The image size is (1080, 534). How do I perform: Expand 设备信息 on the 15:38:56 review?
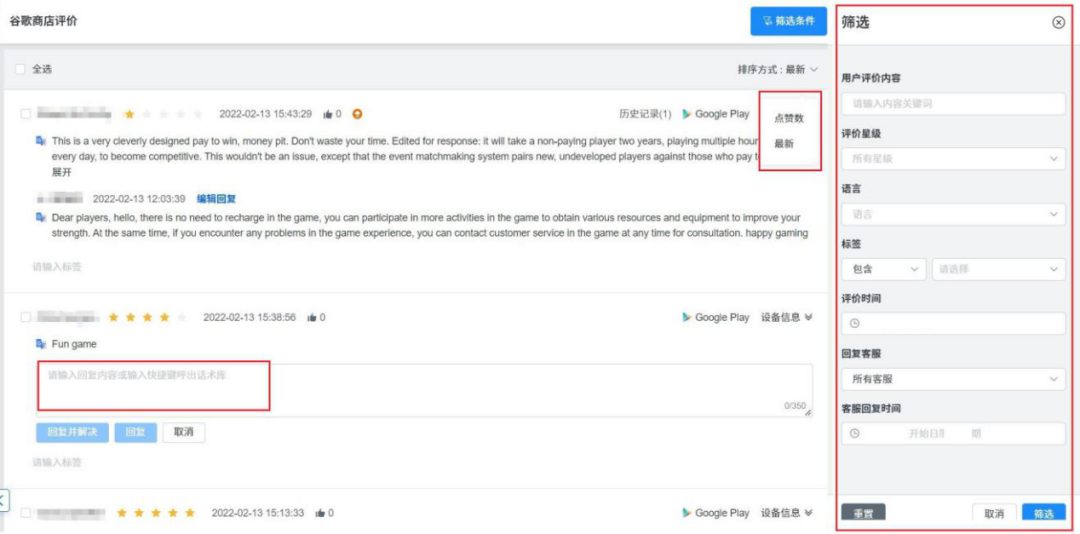[787, 317]
